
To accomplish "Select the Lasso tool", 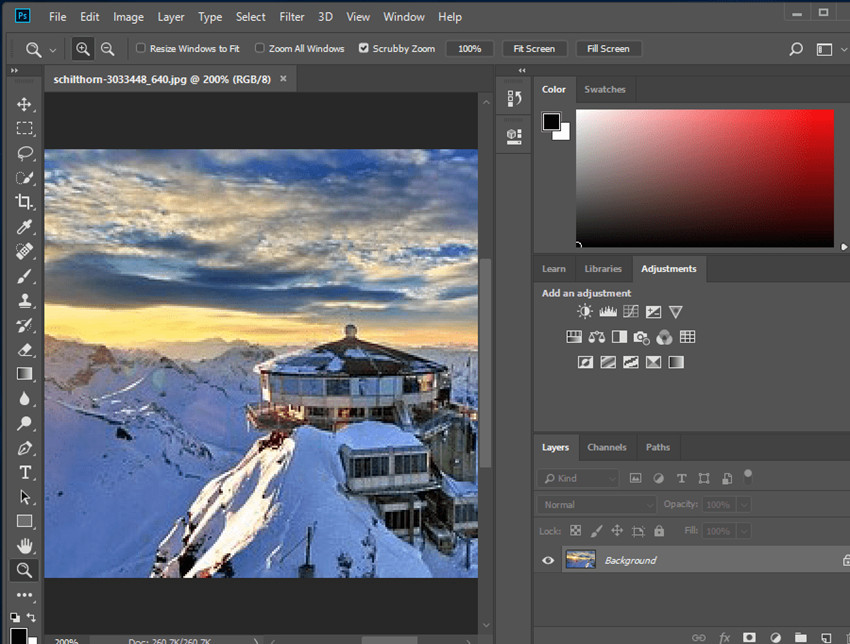I will tap(25, 153).
